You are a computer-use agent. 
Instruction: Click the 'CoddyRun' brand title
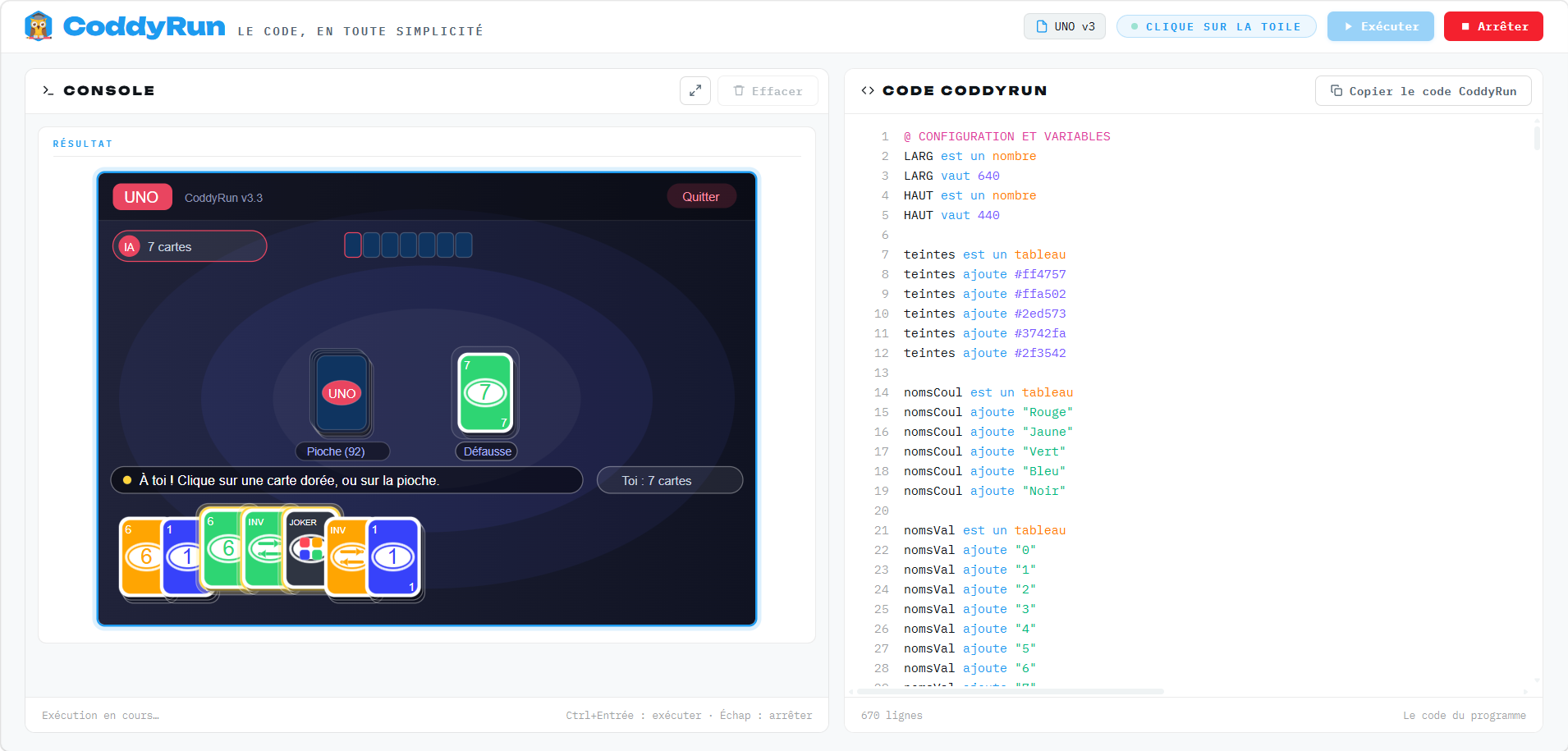(x=144, y=26)
